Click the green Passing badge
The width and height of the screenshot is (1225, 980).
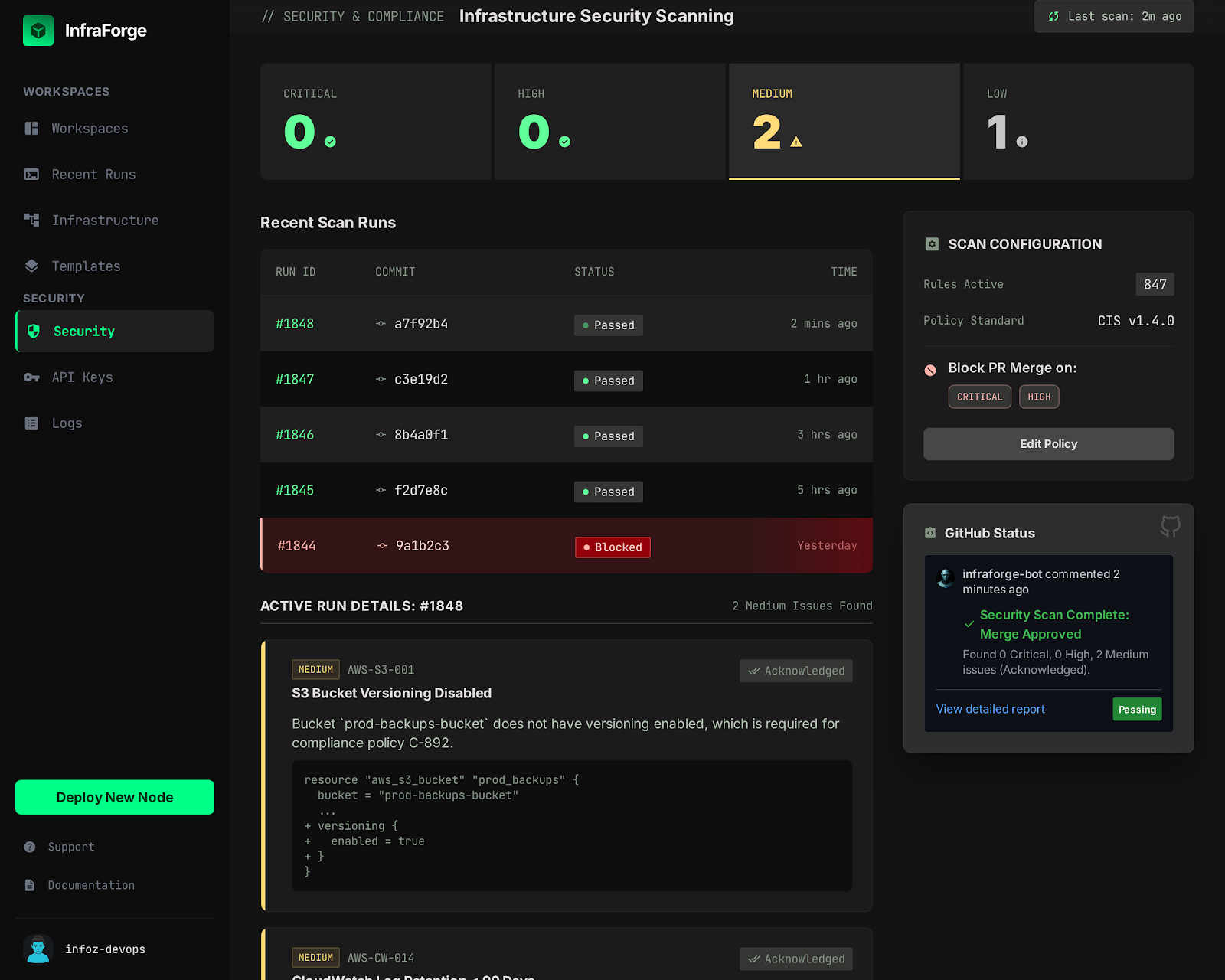click(1137, 709)
